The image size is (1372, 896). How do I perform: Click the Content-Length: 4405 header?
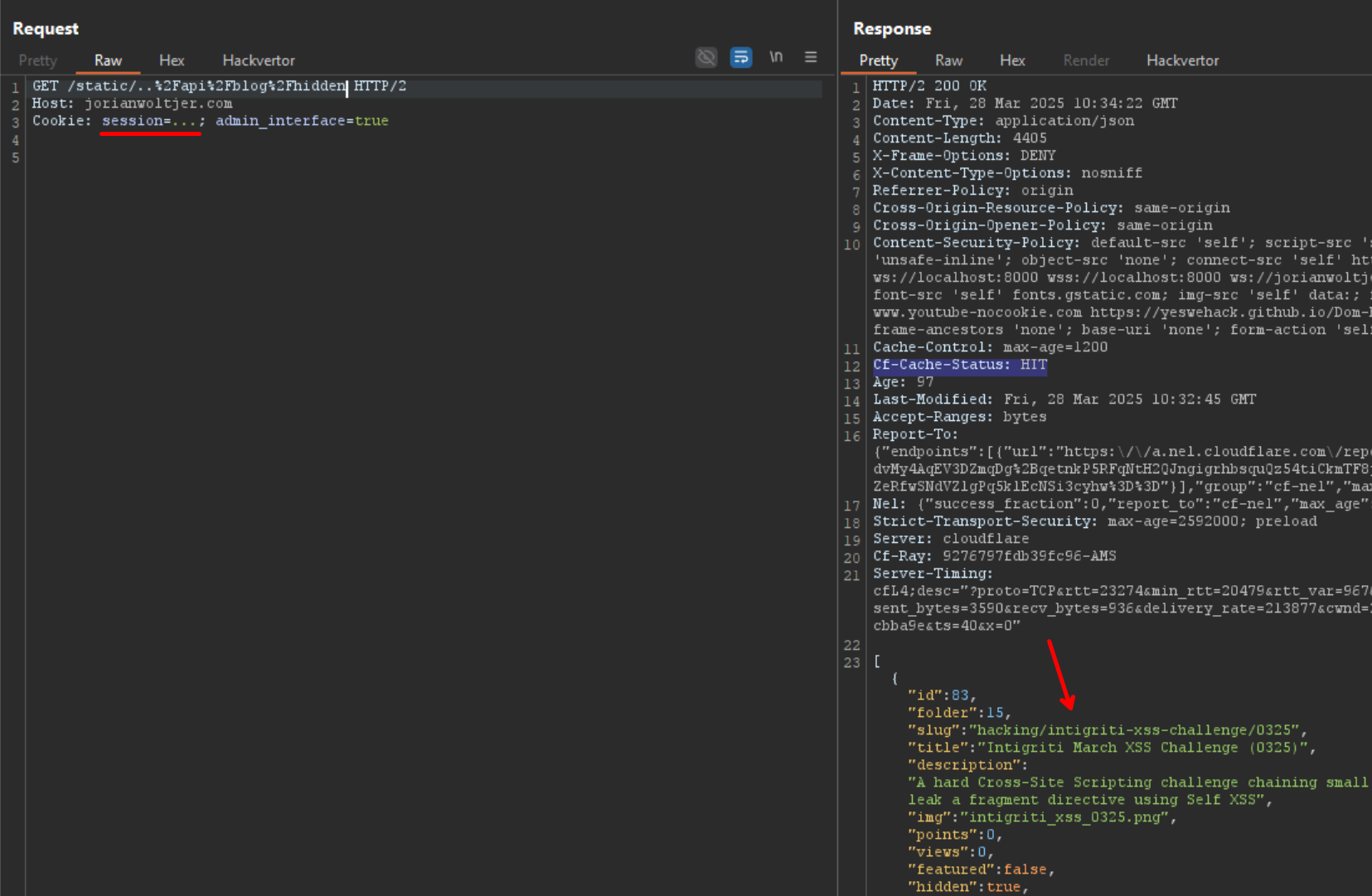coord(959,138)
